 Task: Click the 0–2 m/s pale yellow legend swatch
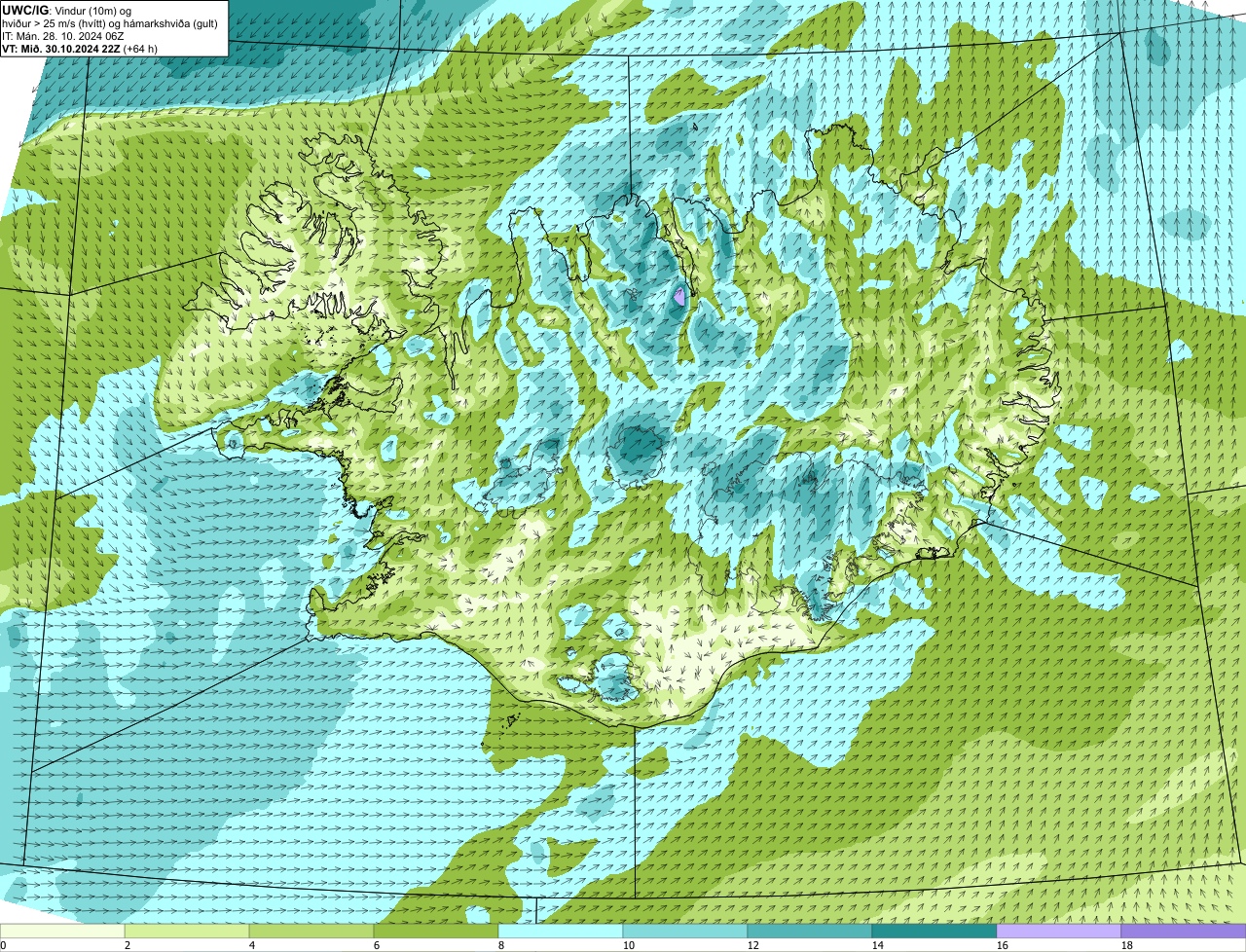62,932
